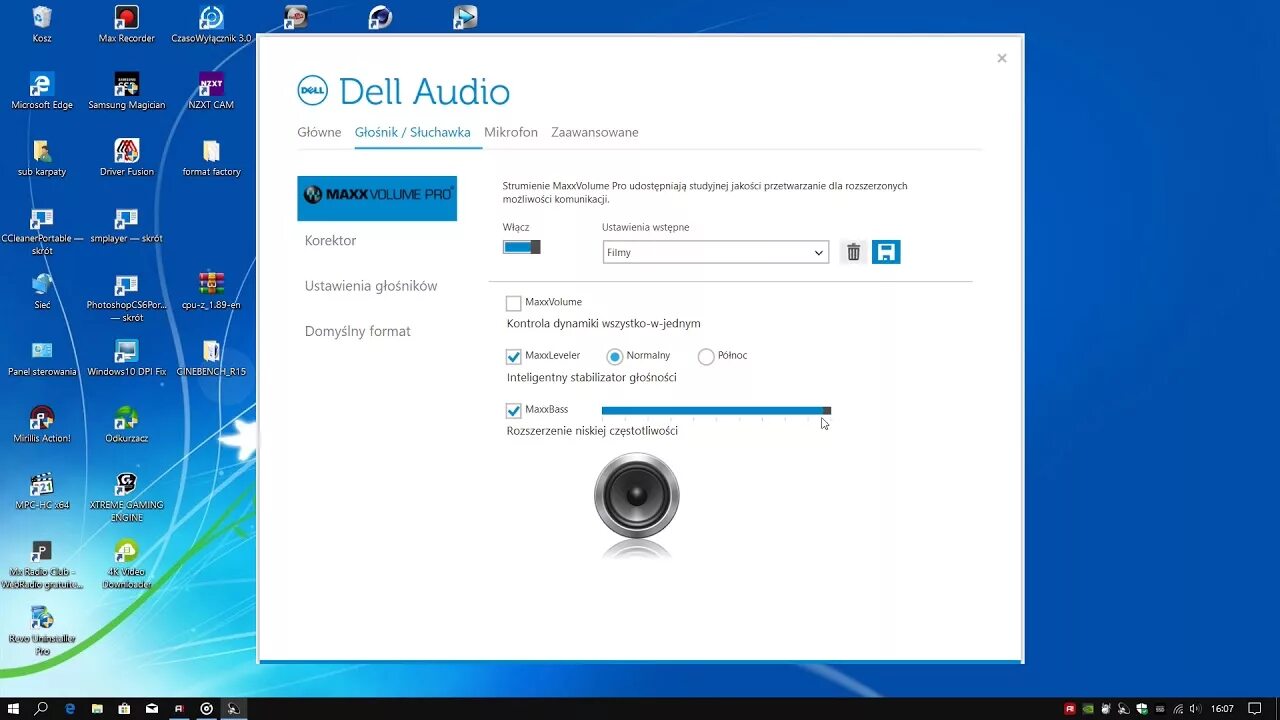This screenshot has height=720, width=1280.
Task: Open the Windows Start menu
Action: 14,708
